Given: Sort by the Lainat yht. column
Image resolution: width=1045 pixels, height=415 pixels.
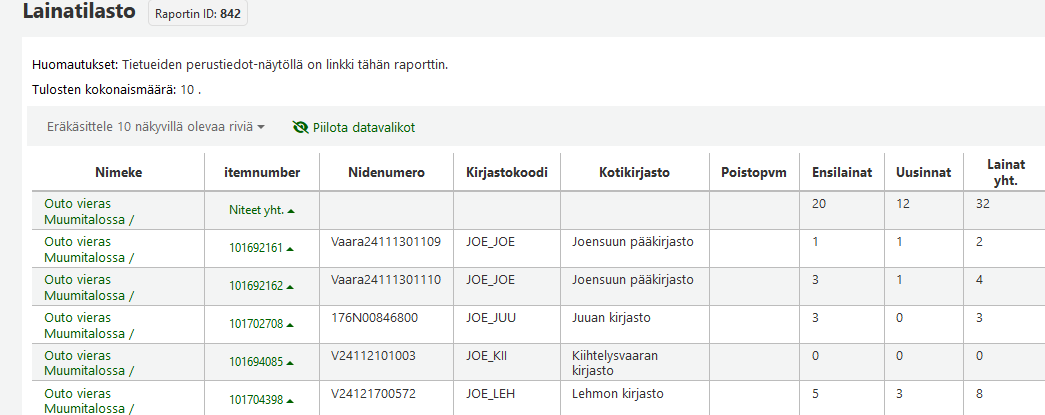Looking at the screenshot, I should pyautogui.click(x=1003, y=172).
